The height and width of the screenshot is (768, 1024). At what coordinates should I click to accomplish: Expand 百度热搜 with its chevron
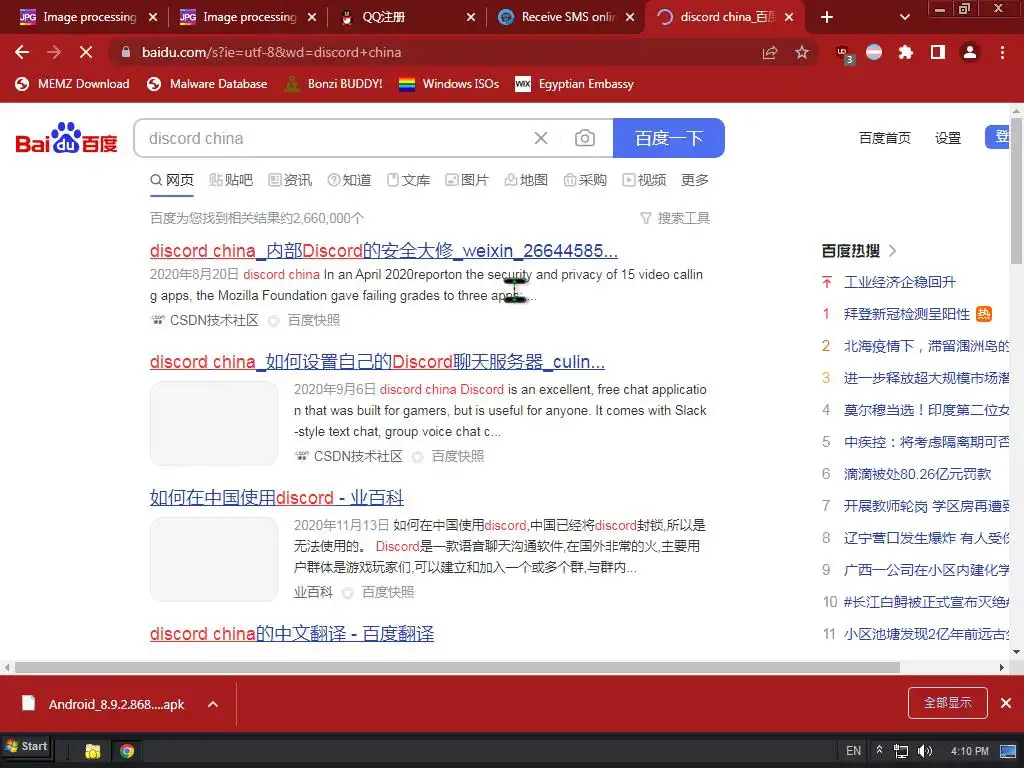coord(893,251)
